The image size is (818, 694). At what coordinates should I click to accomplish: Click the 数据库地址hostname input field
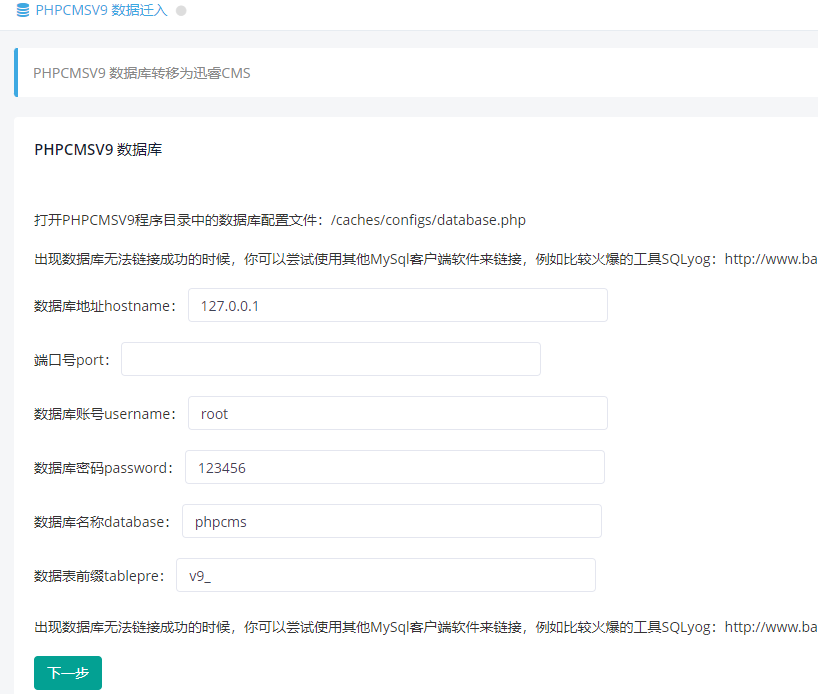(398, 305)
